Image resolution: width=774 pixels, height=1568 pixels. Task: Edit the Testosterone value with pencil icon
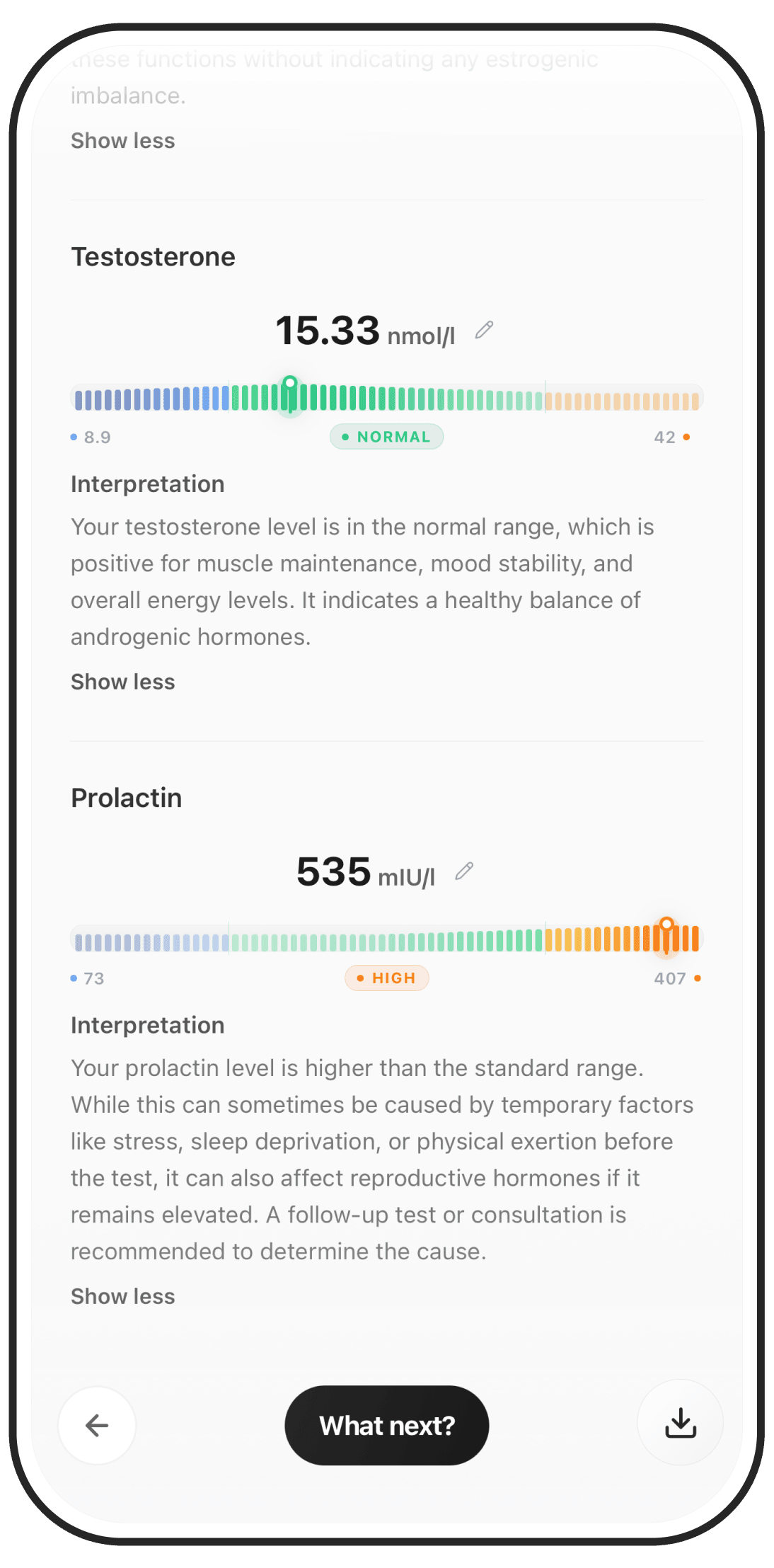tap(484, 330)
